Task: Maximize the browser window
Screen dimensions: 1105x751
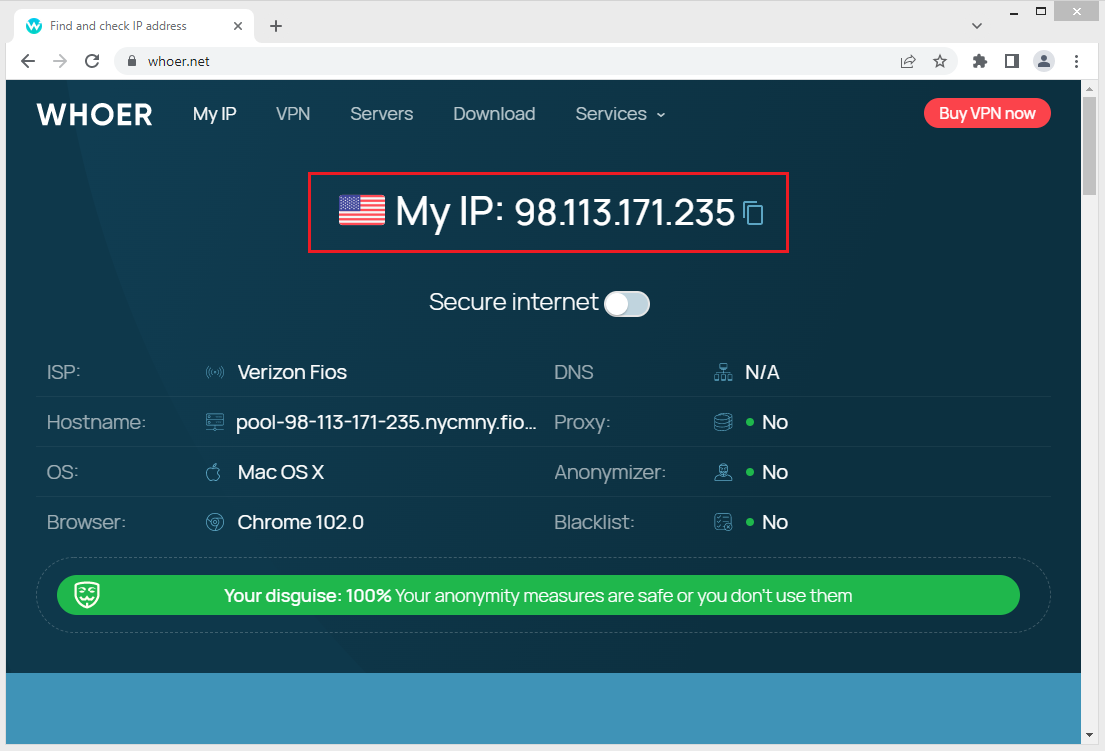Action: pyautogui.click(x=1041, y=11)
